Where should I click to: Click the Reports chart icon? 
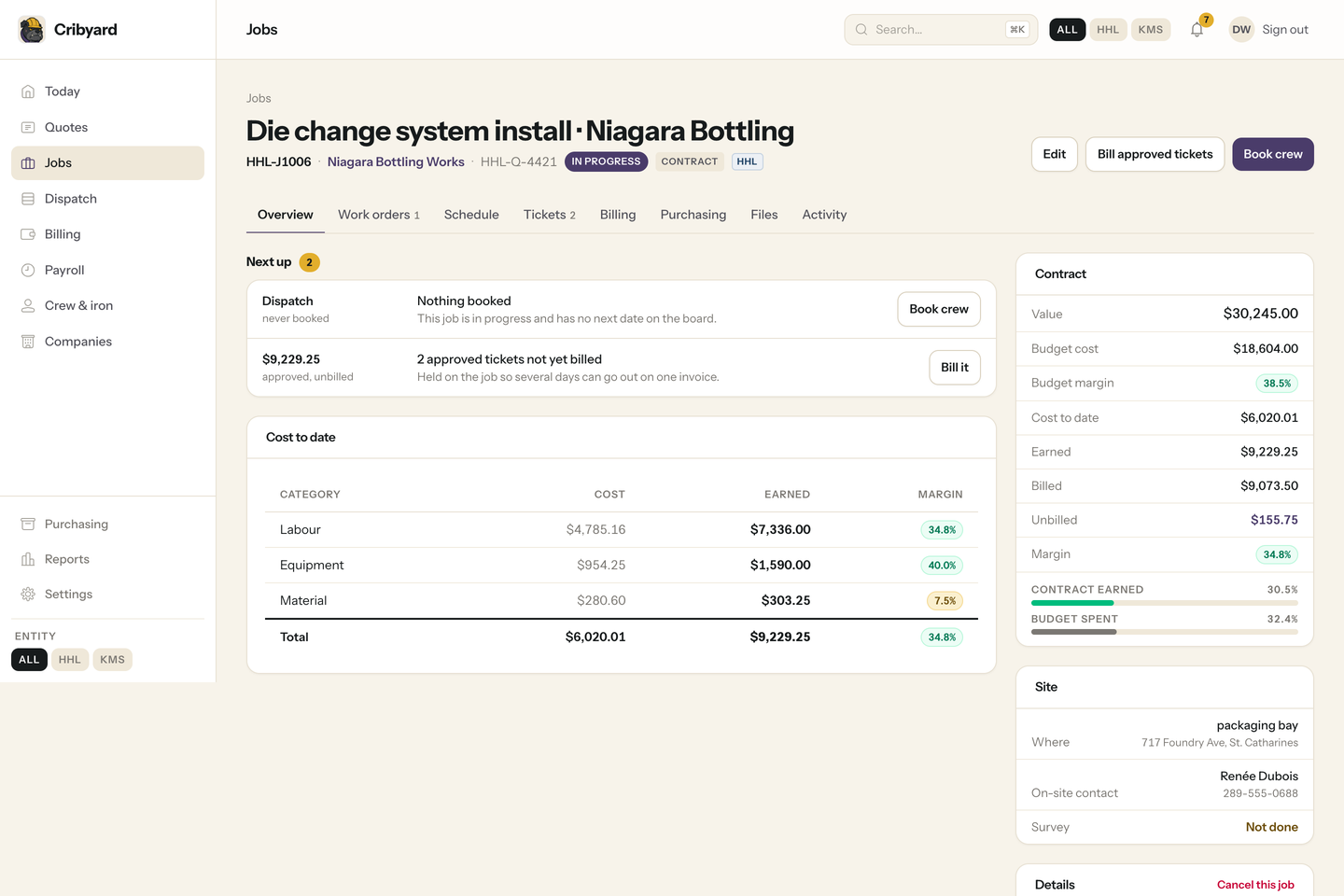tap(28, 559)
